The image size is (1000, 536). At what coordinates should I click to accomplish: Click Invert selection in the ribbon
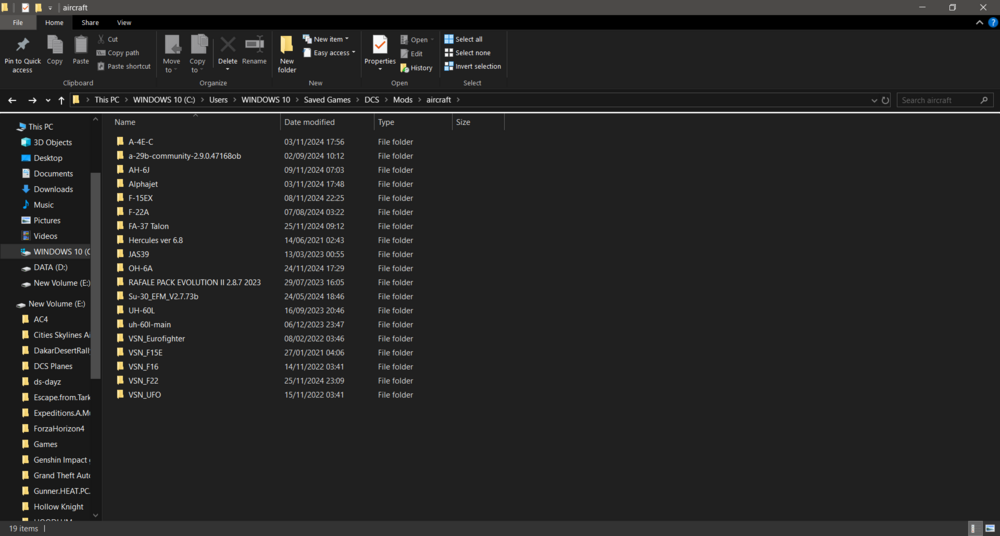point(473,66)
